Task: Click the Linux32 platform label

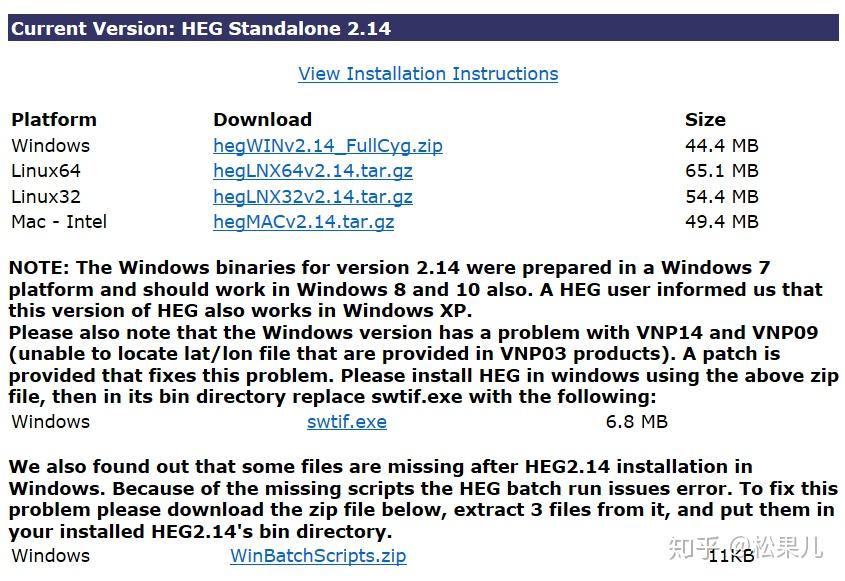Action: click(x=46, y=197)
